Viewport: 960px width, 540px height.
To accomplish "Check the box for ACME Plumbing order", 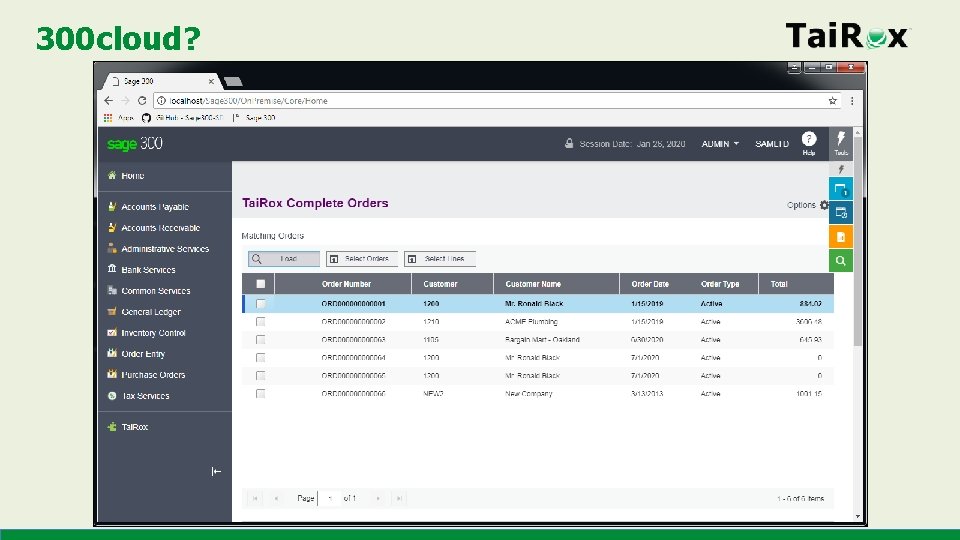I will click(260, 321).
